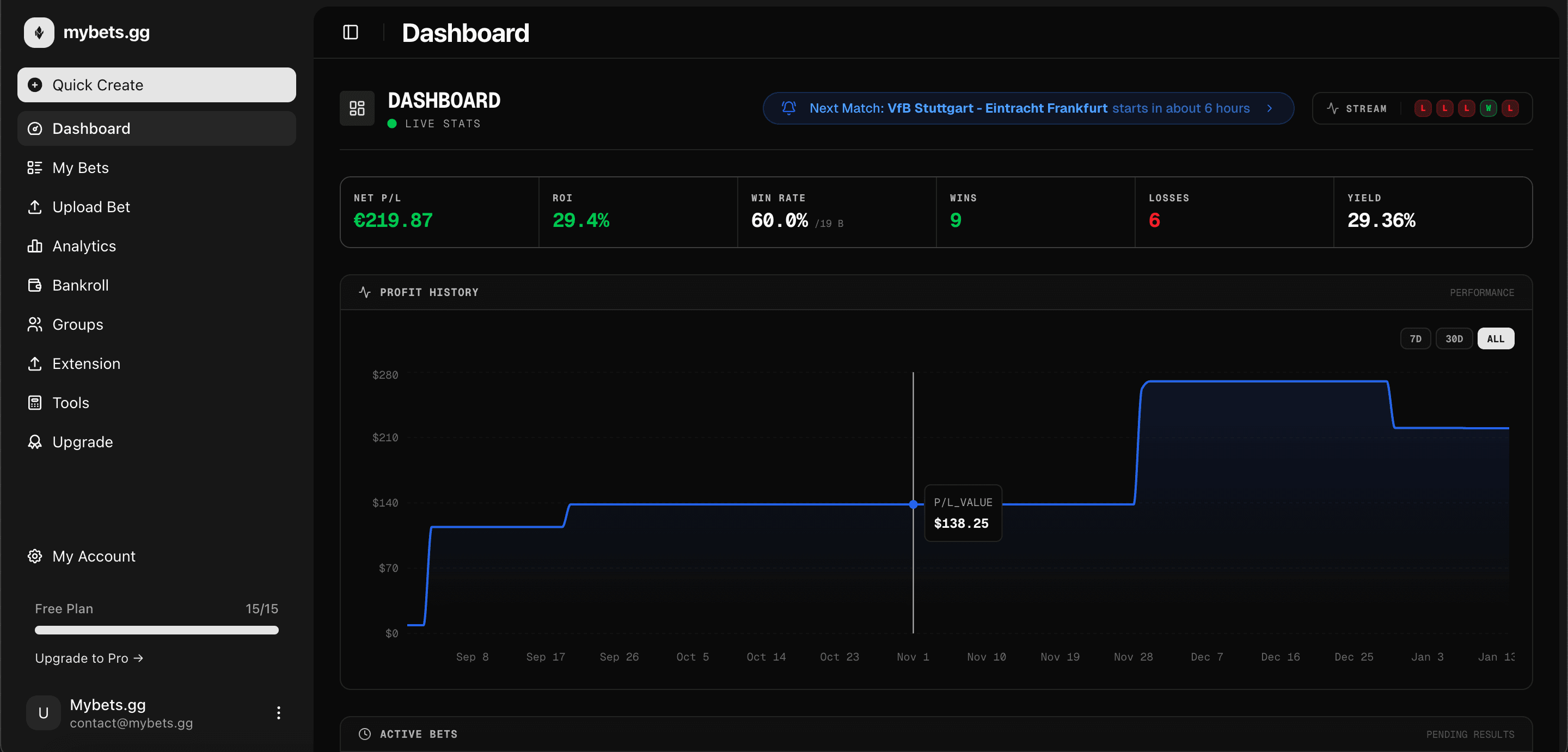Expand next match details via chevron arrow
The width and height of the screenshot is (1568, 752).
(x=1270, y=108)
